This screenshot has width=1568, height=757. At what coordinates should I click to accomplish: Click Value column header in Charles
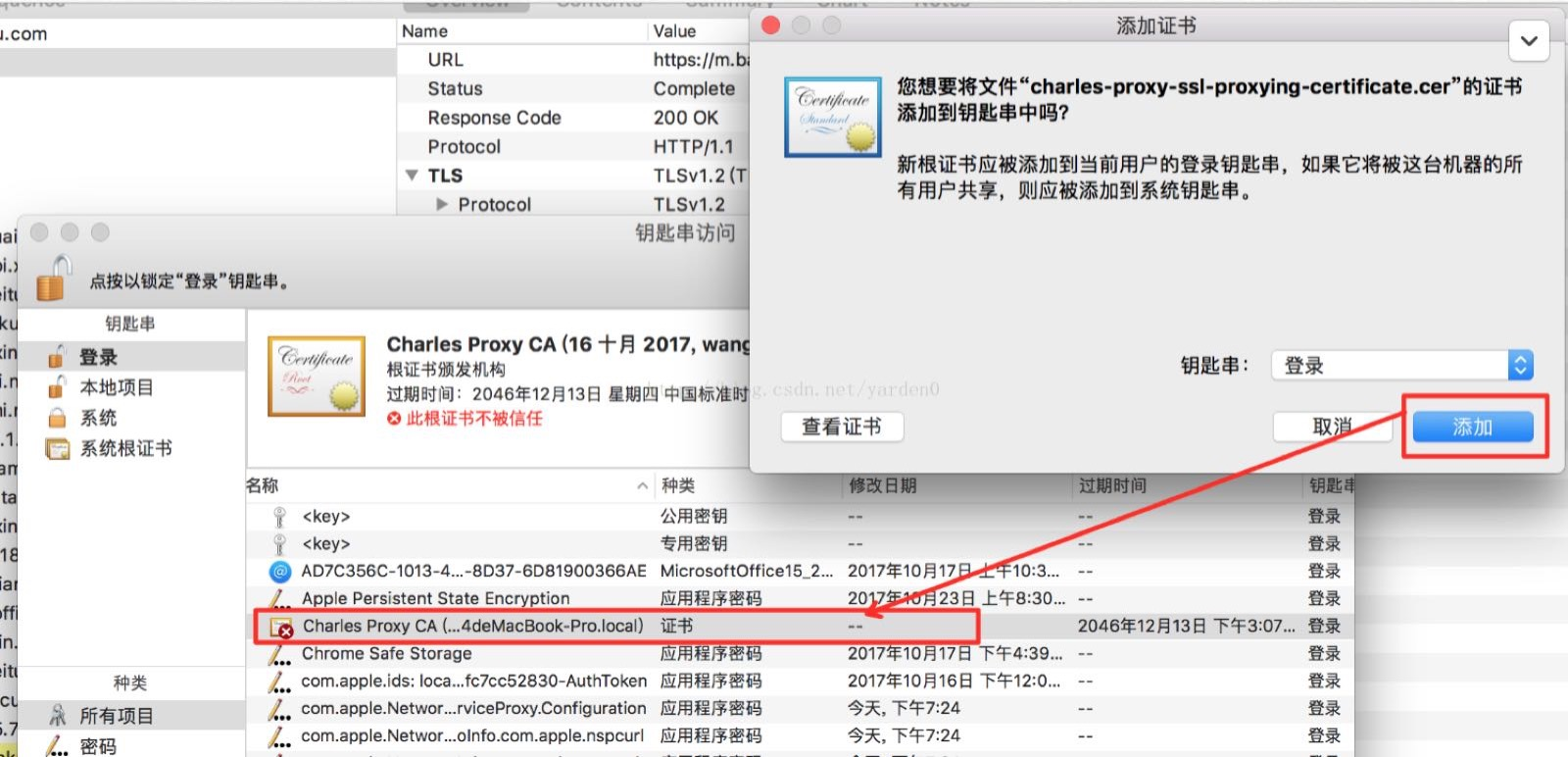[700, 31]
